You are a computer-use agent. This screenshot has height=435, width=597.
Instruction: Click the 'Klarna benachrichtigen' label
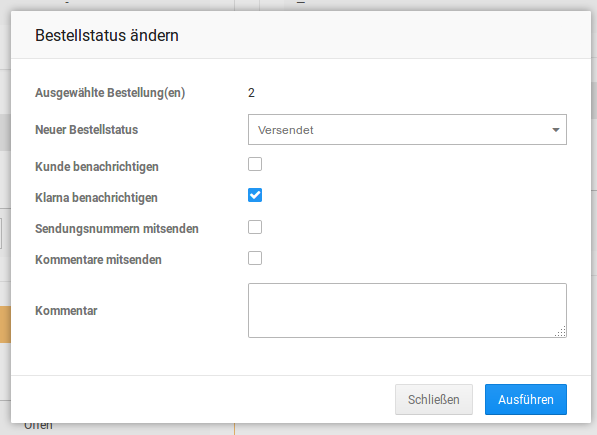96,198
